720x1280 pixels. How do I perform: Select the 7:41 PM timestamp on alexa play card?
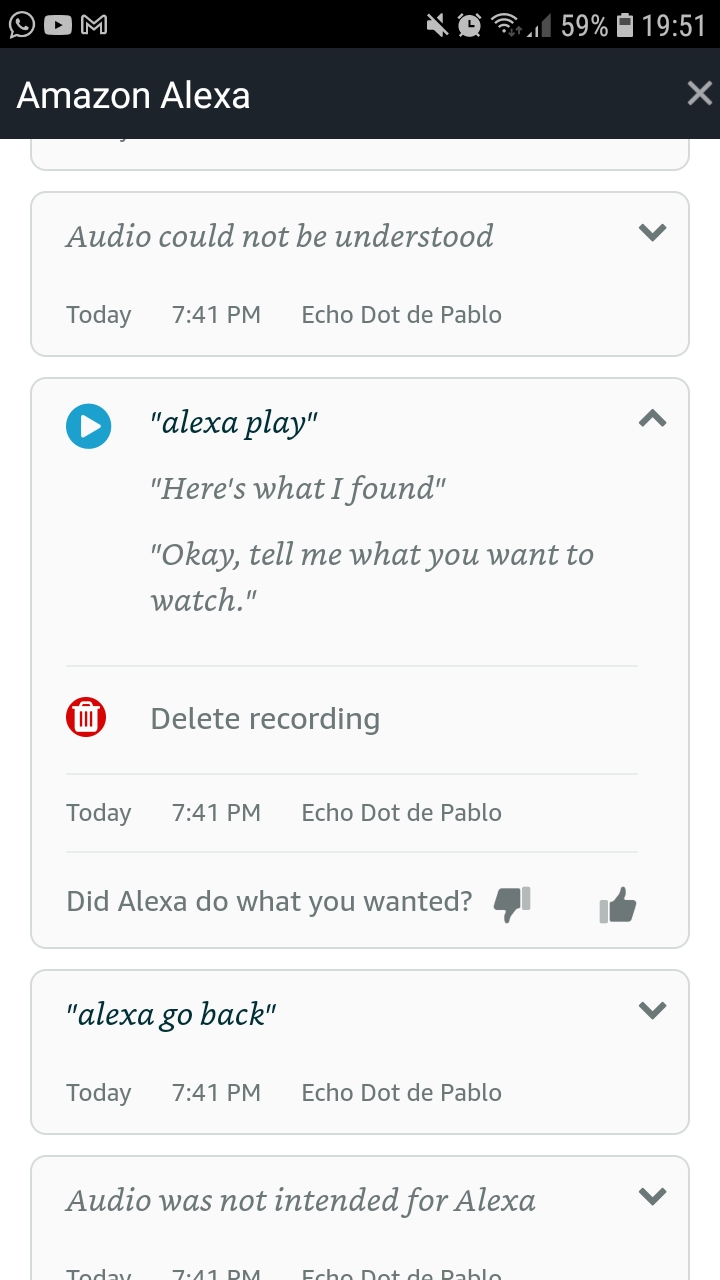[216, 812]
